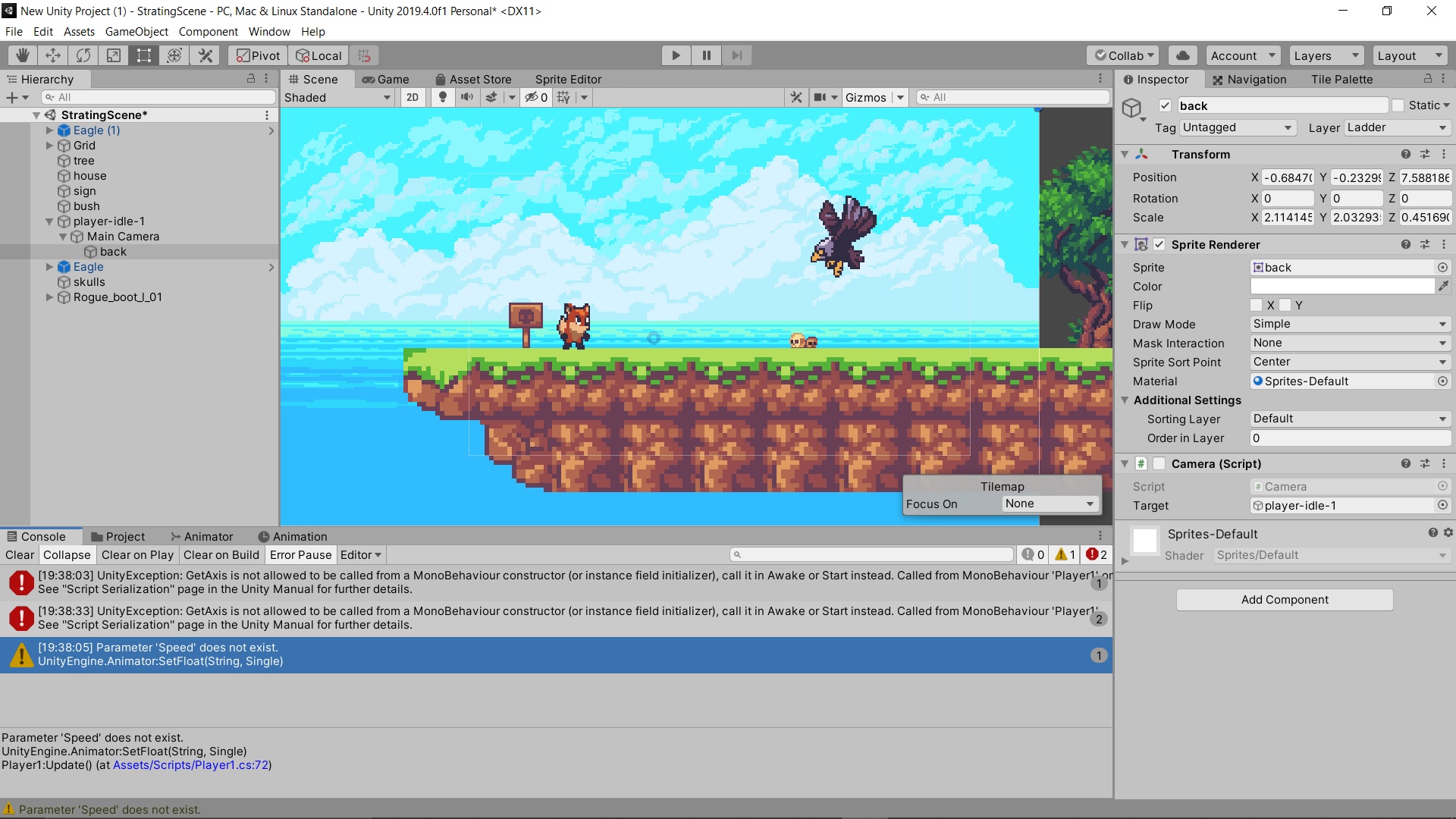The image size is (1456, 819).
Task: Collapse the Transform component
Action: 1125,154
